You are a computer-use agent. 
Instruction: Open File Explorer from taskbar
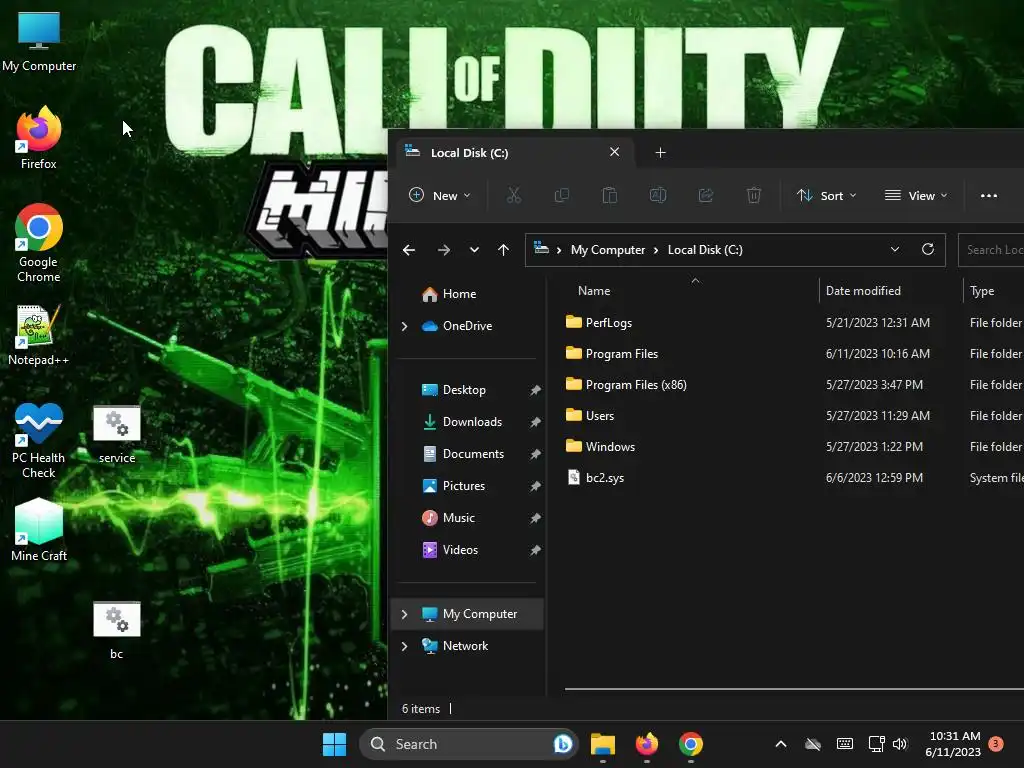[x=603, y=744]
